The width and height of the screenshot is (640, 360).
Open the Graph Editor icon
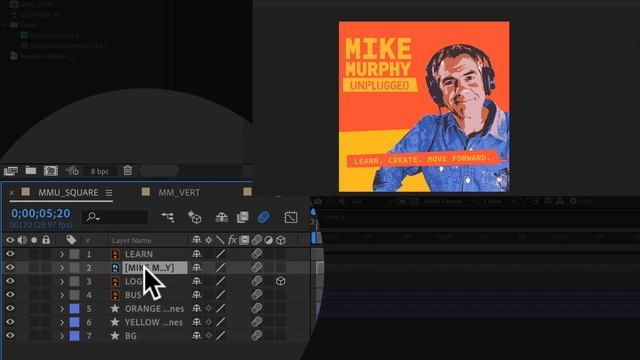(291, 217)
